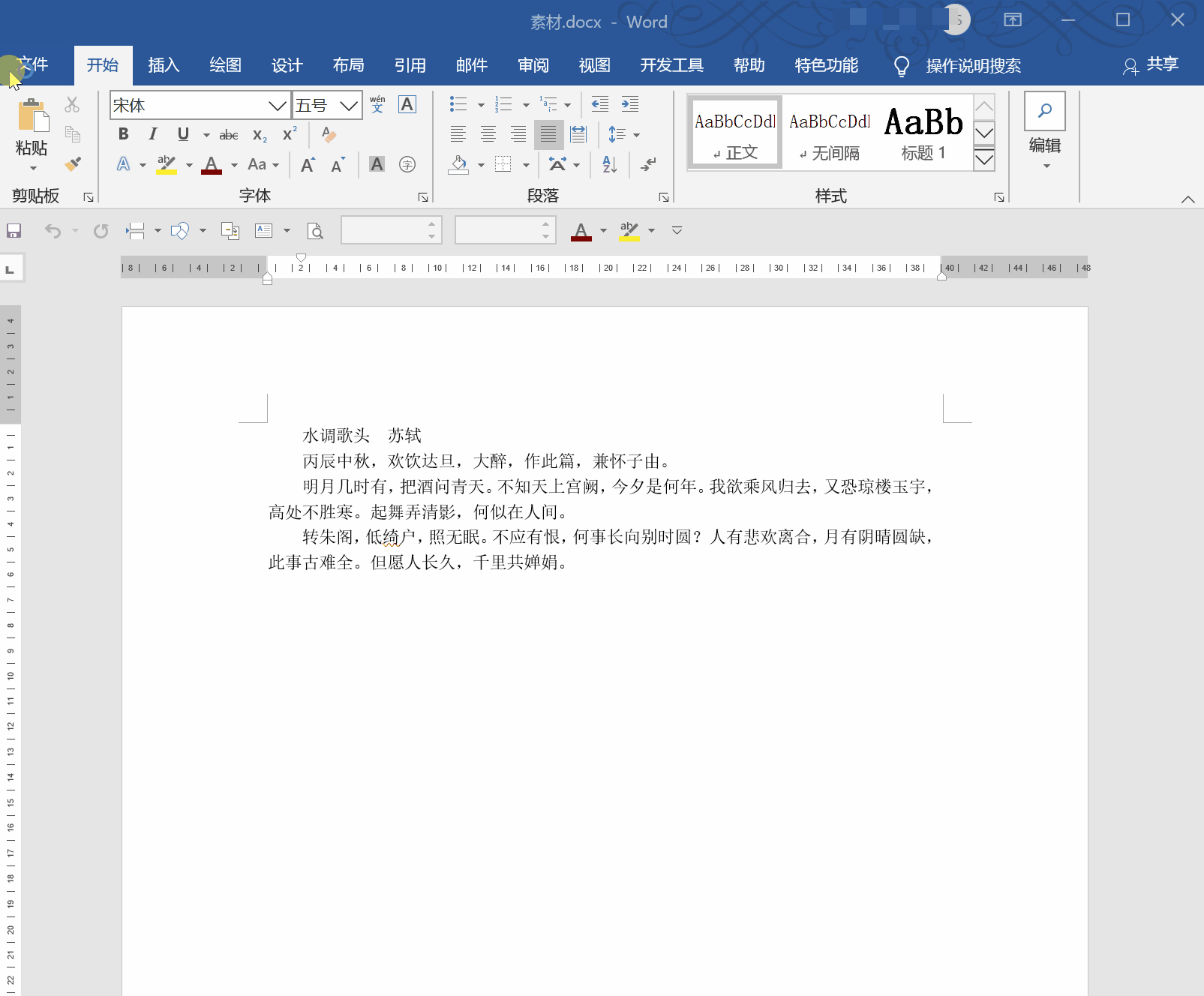Apply the 标题 1 style

(x=923, y=133)
